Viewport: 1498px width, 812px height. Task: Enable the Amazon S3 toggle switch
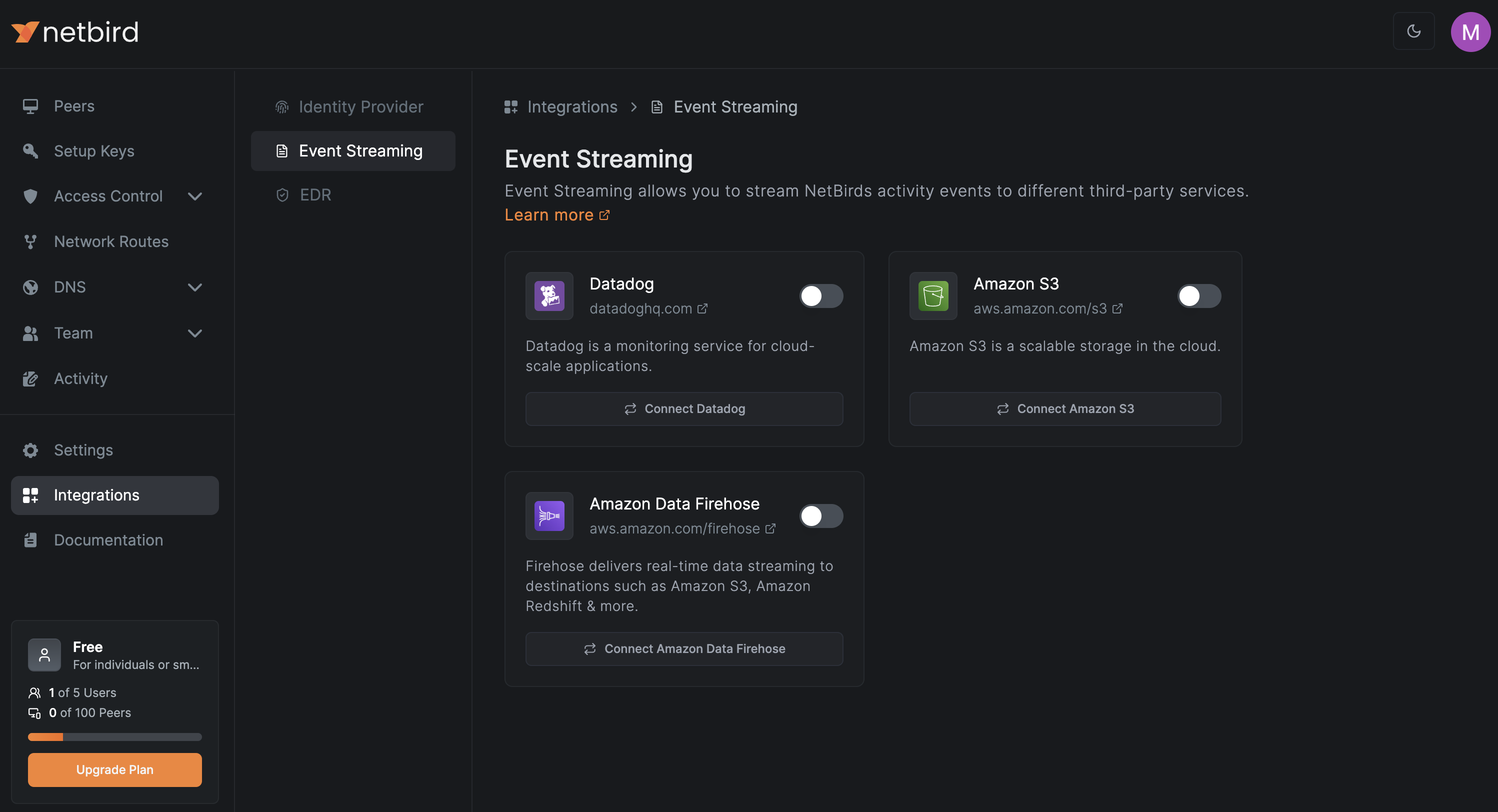click(1198, 296)
